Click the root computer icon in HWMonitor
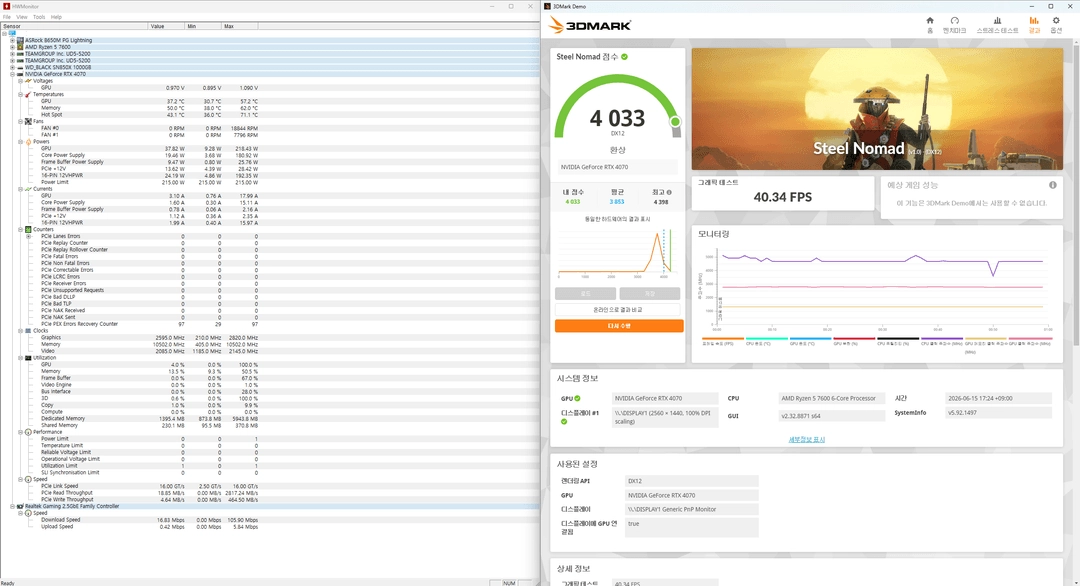1080x586 pixels. (12, 33)
